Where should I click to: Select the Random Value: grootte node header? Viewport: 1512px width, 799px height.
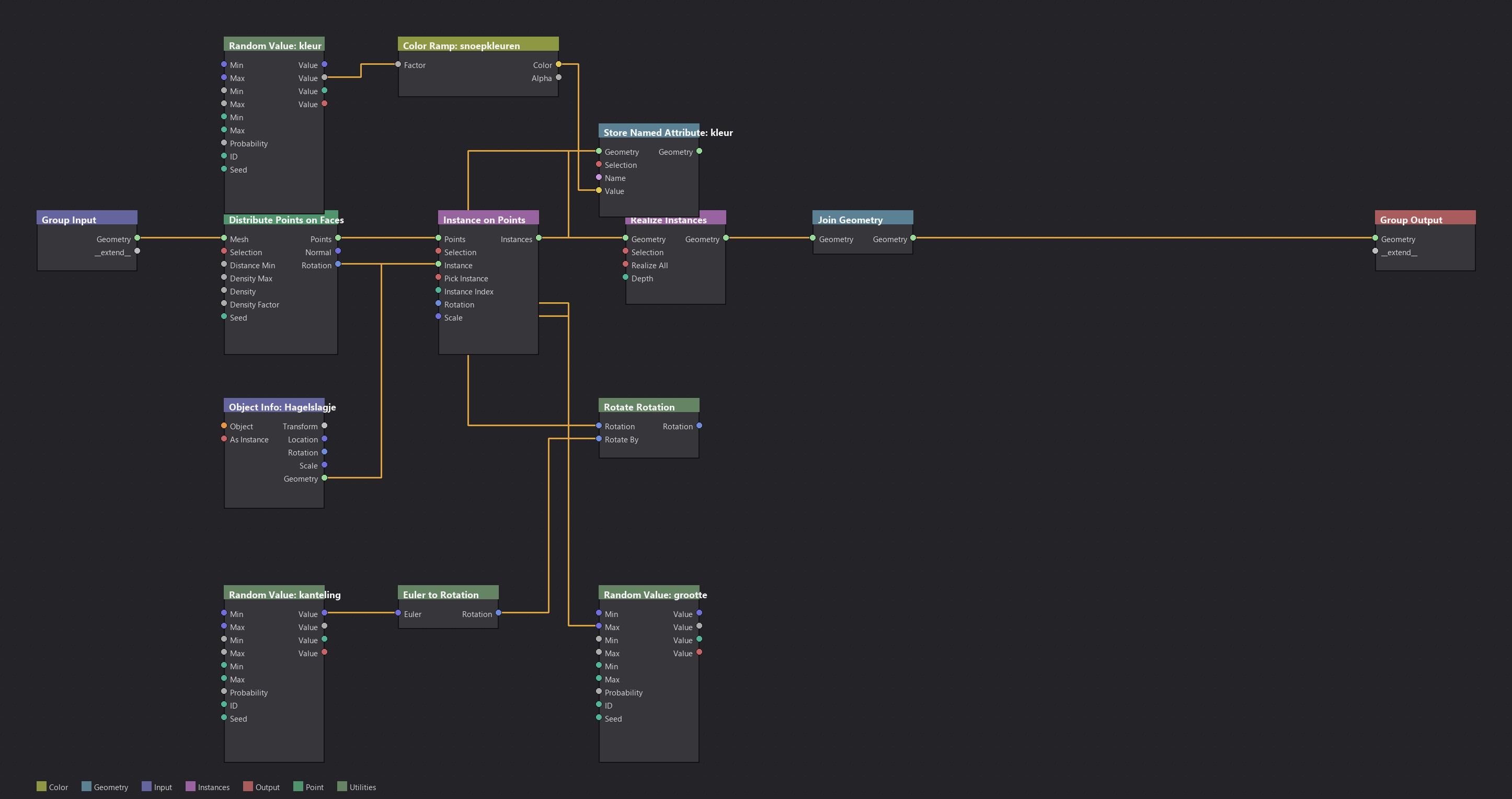pyautogui.click(x=649, y=593)
